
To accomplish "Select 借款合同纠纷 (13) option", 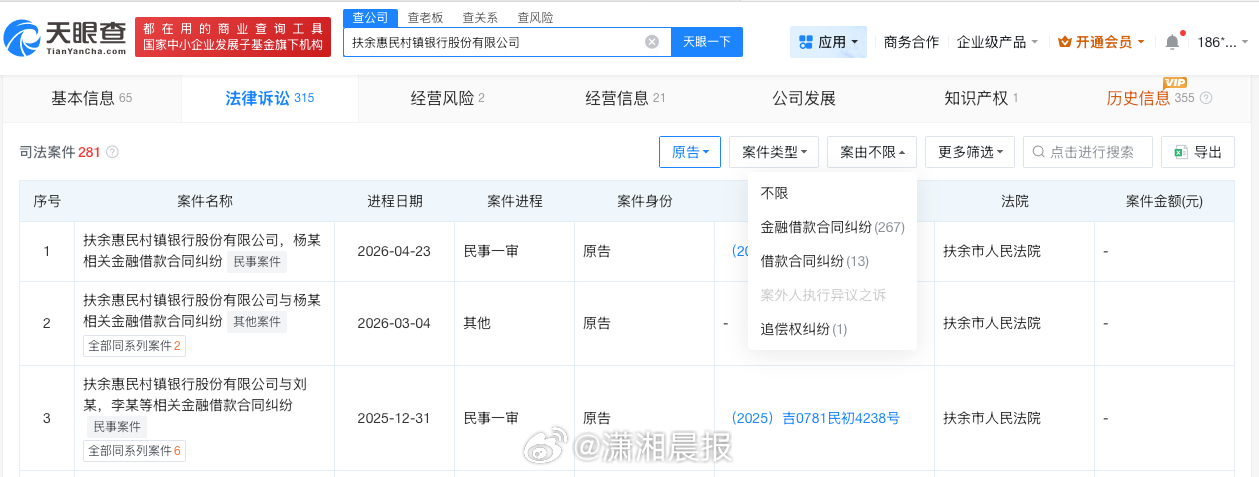I will 832,261.
